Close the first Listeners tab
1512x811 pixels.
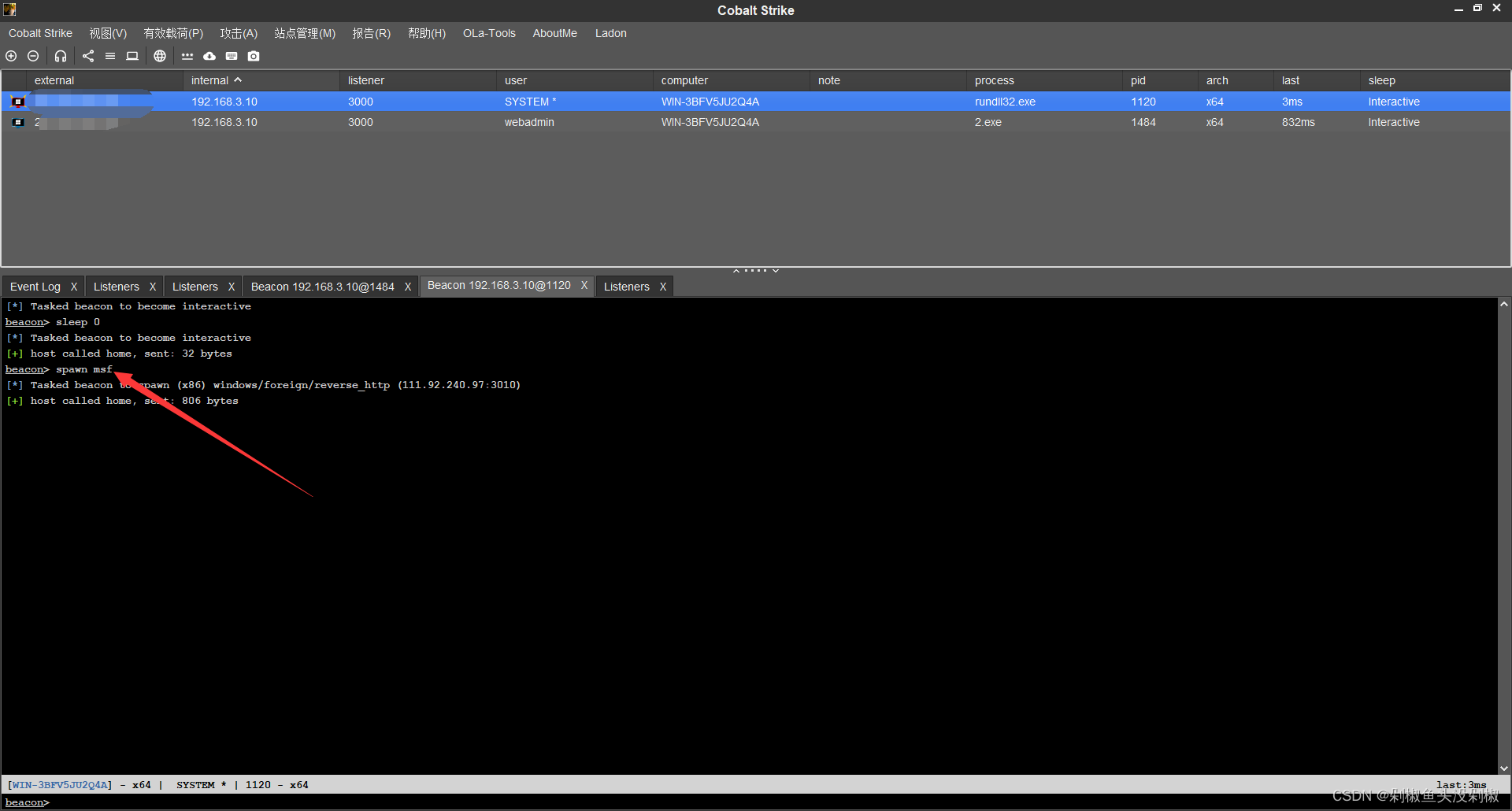pos(153,287)
